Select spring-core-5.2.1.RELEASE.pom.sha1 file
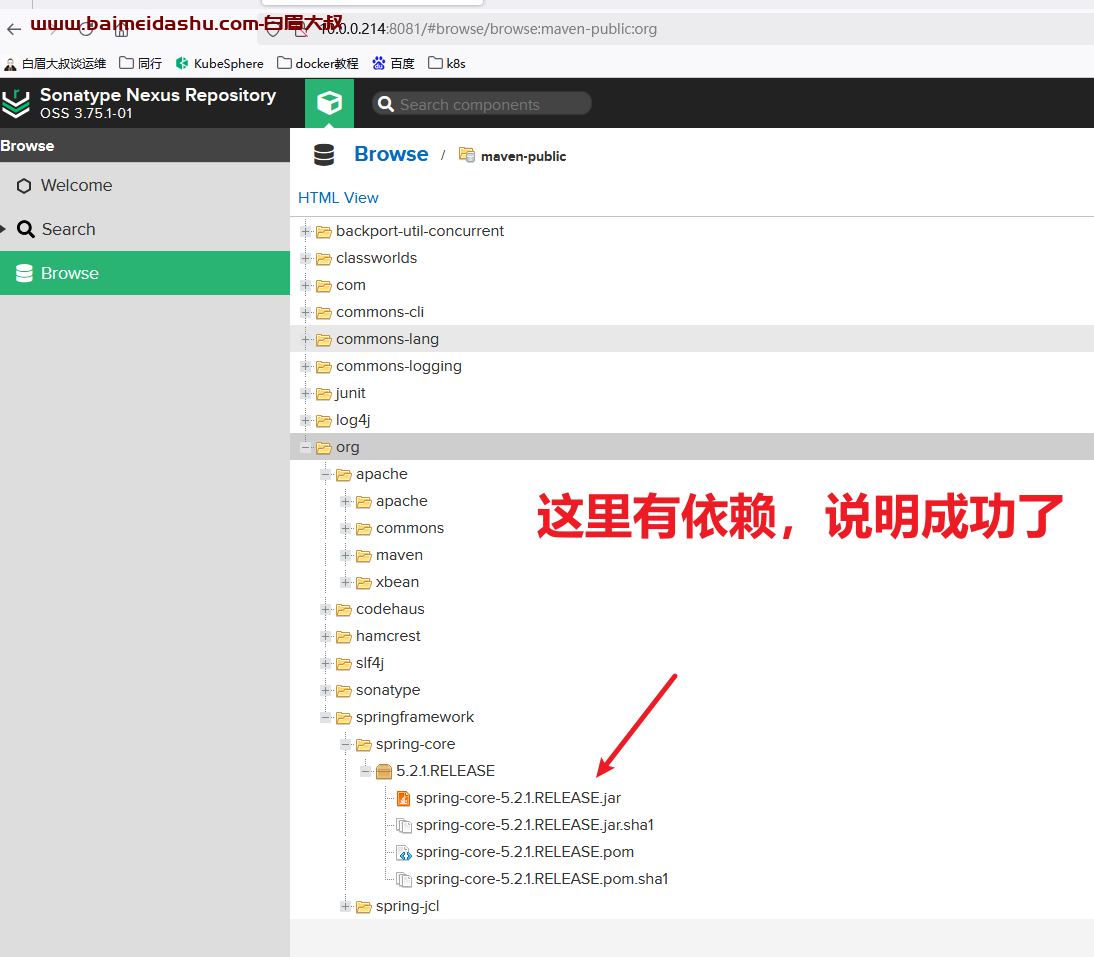This screenshot has width=1094, height=957. 542,880
